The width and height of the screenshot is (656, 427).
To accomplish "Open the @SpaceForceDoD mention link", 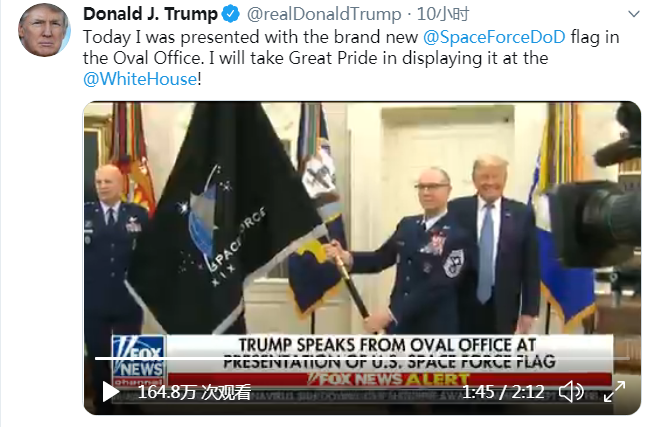I will [494, 37].
